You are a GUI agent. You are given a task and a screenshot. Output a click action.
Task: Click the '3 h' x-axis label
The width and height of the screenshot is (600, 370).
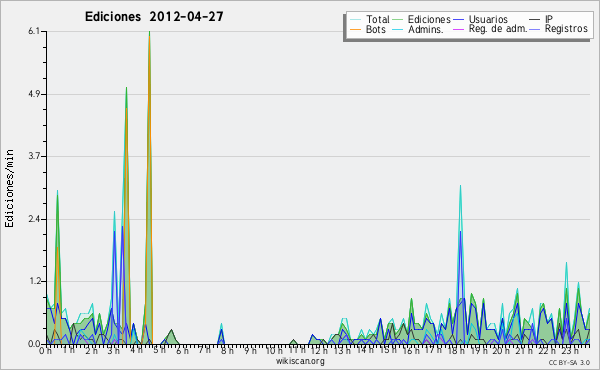pyautogui.click(x=114, y=351)
